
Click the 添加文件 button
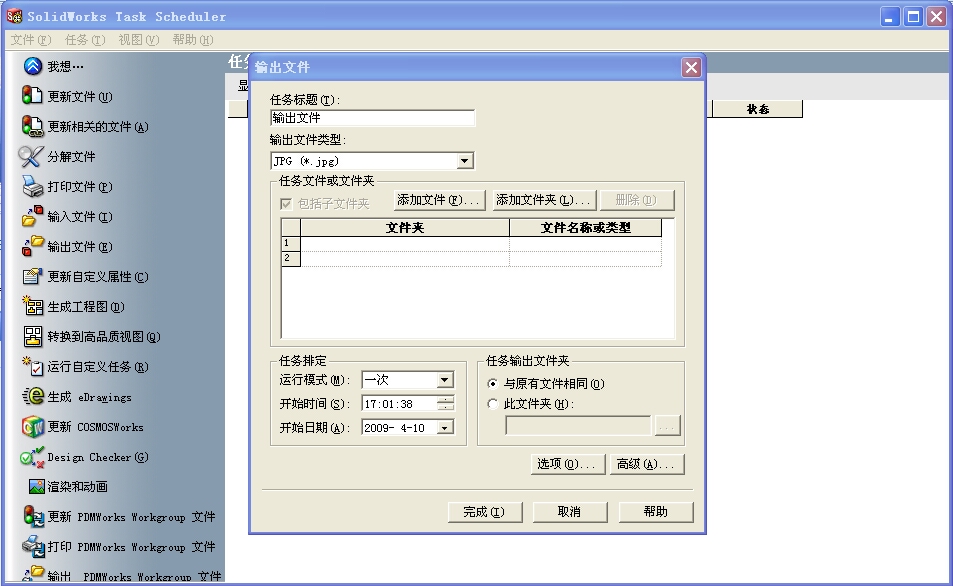pyautogui.click(x=439, y=200)
